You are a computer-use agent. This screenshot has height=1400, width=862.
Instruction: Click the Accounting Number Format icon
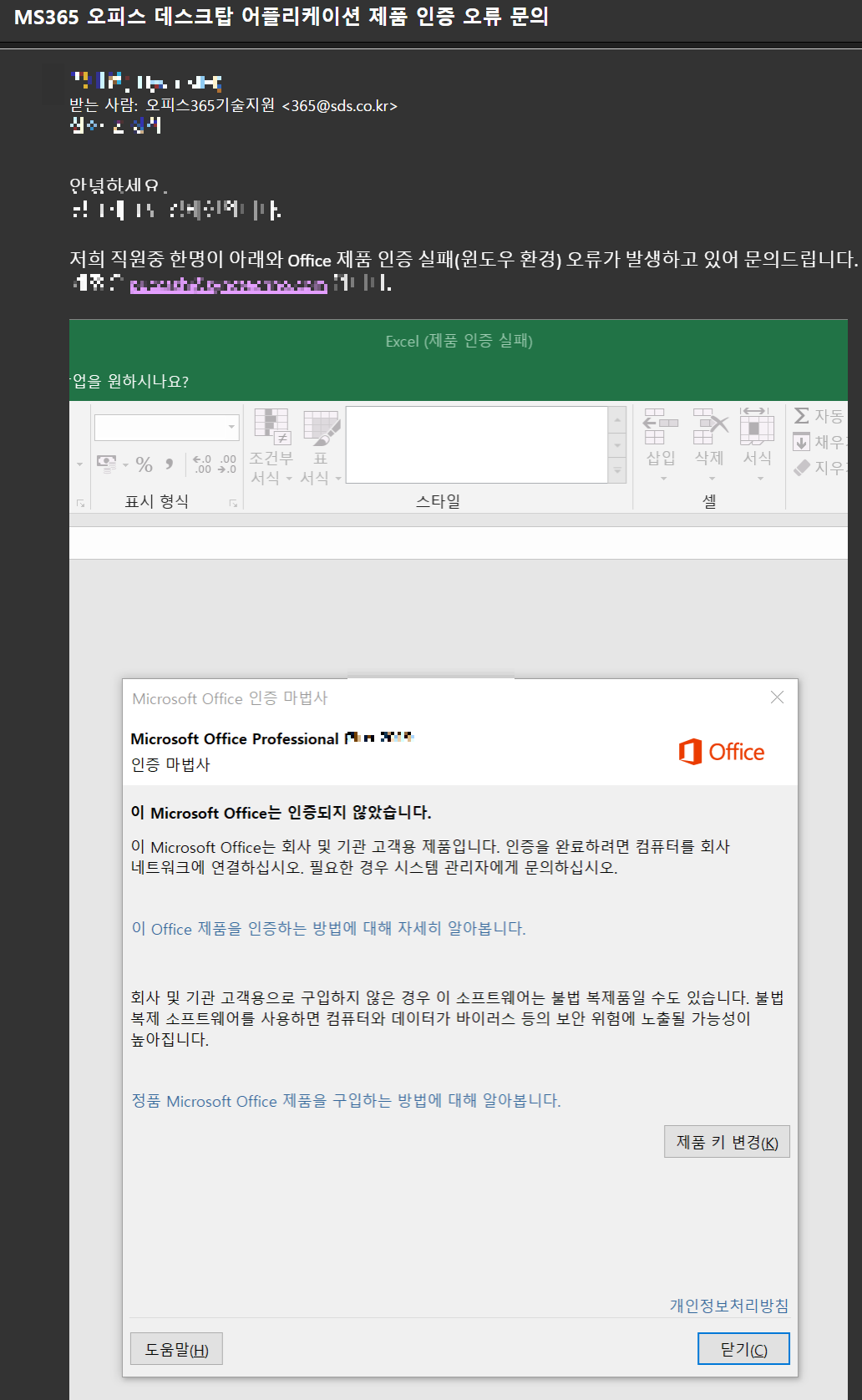[x=106, y=464]
